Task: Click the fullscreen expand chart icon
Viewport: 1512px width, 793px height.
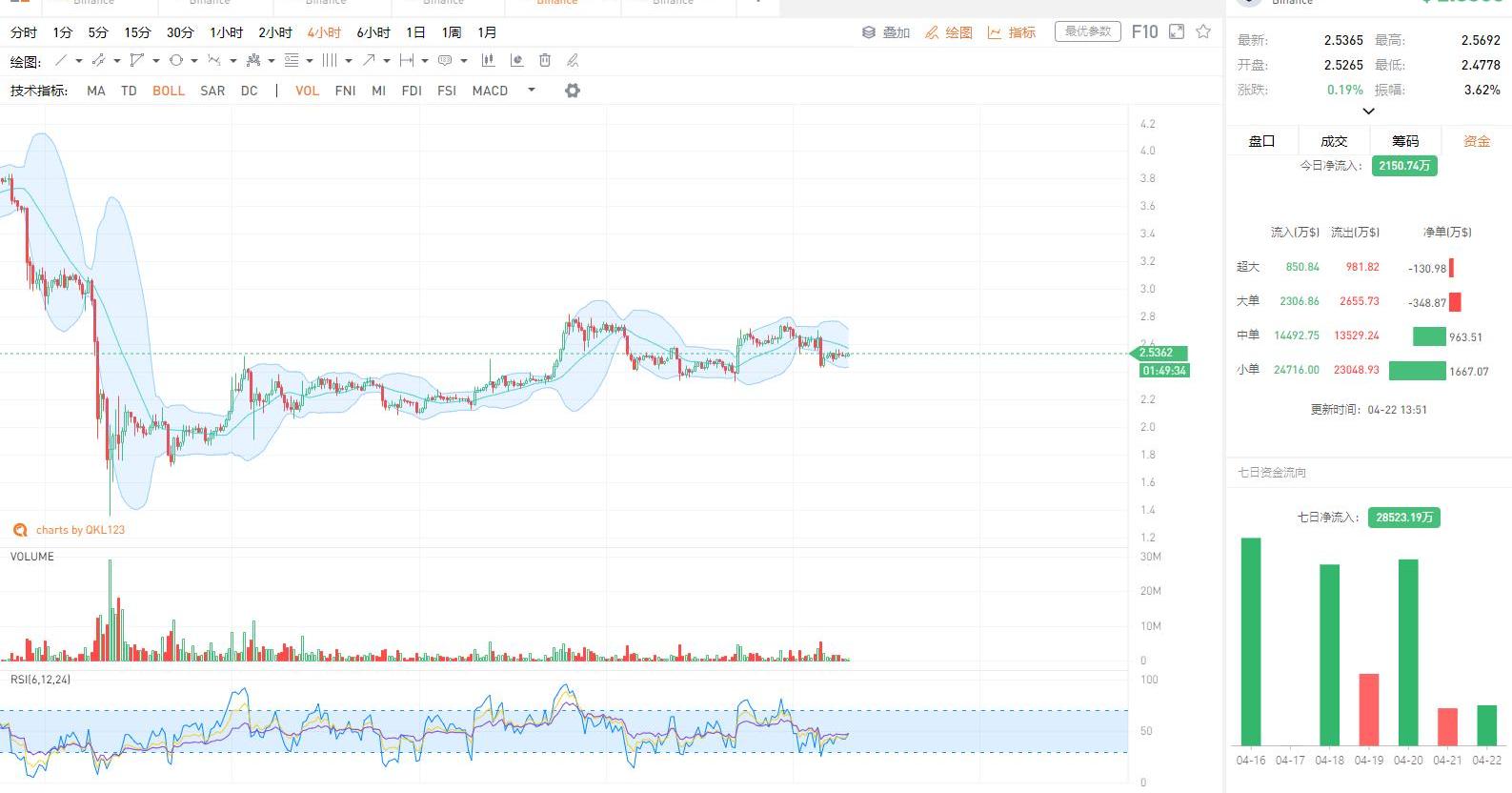Action: click(x=1177, y=32)
